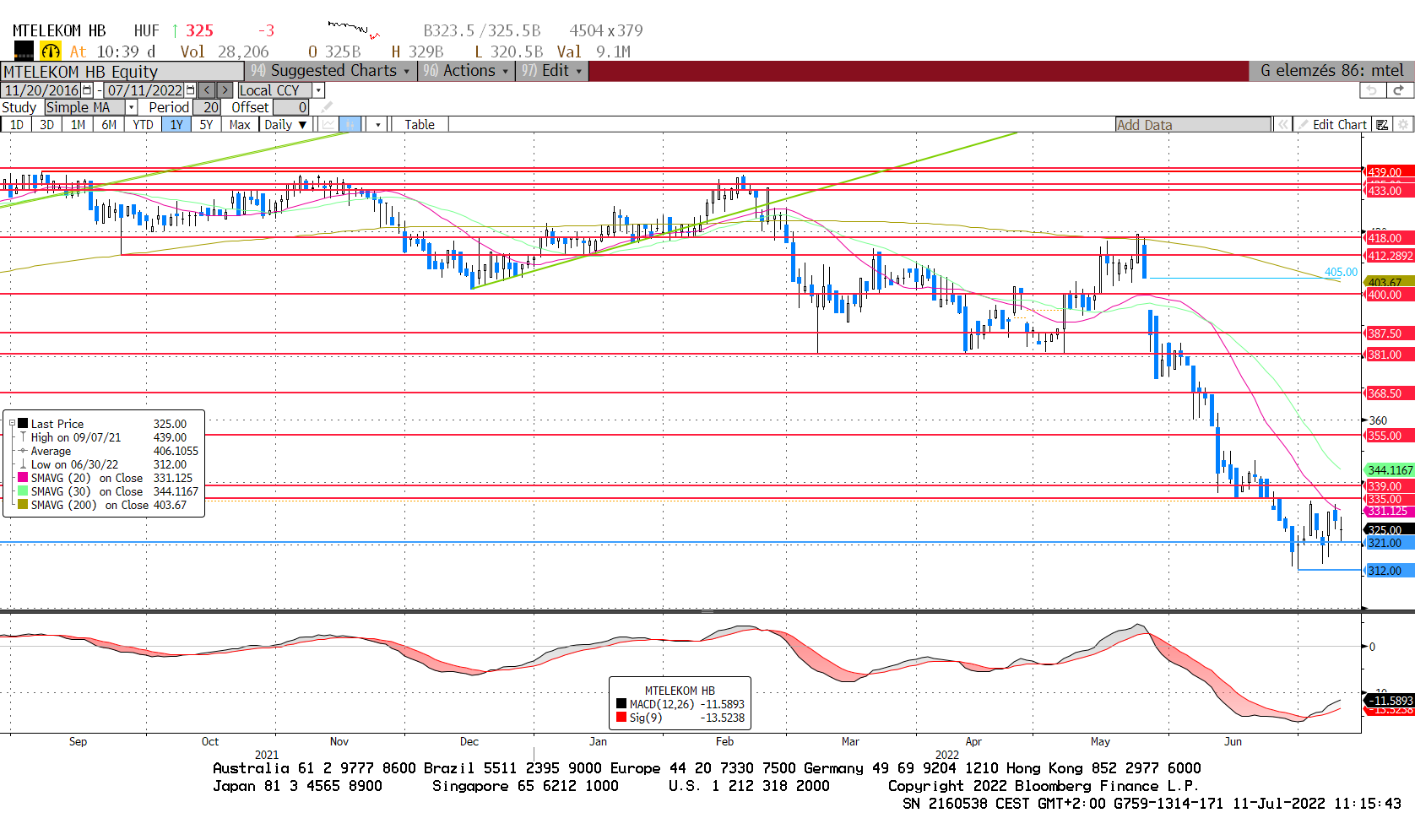Select the 6M range tab
Screen dimensions: 1415x840
(x=109, y=125)
